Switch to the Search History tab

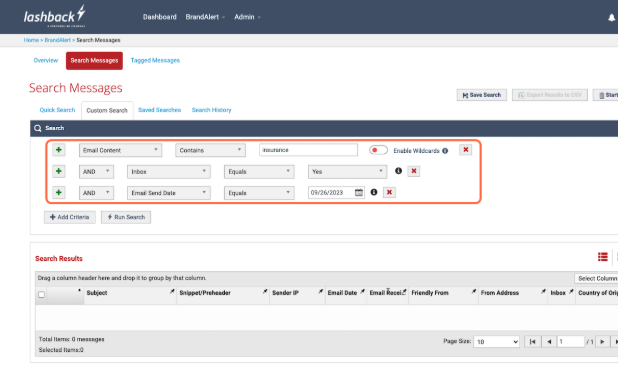(211, 110)
